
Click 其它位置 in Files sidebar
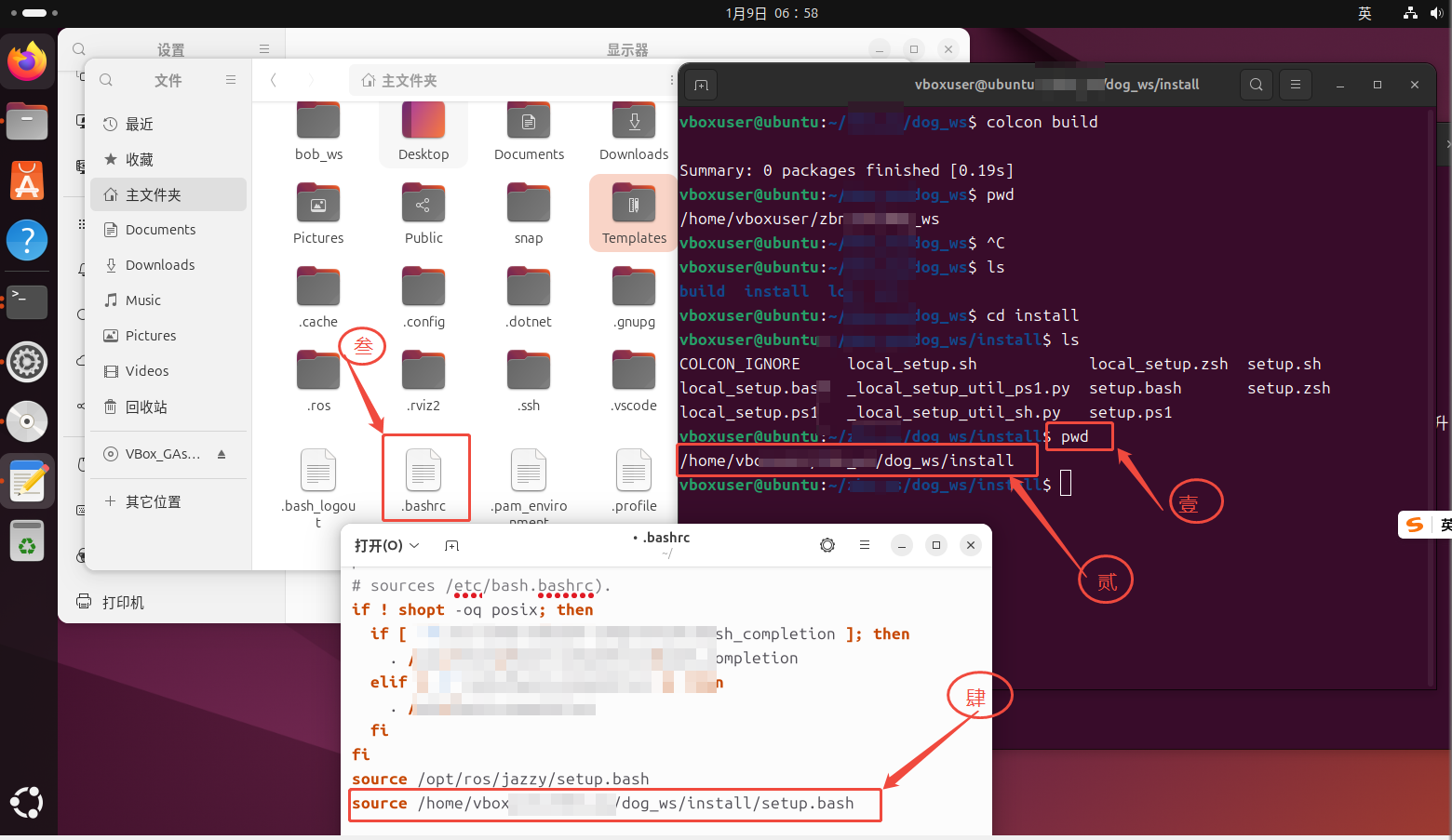153,501
